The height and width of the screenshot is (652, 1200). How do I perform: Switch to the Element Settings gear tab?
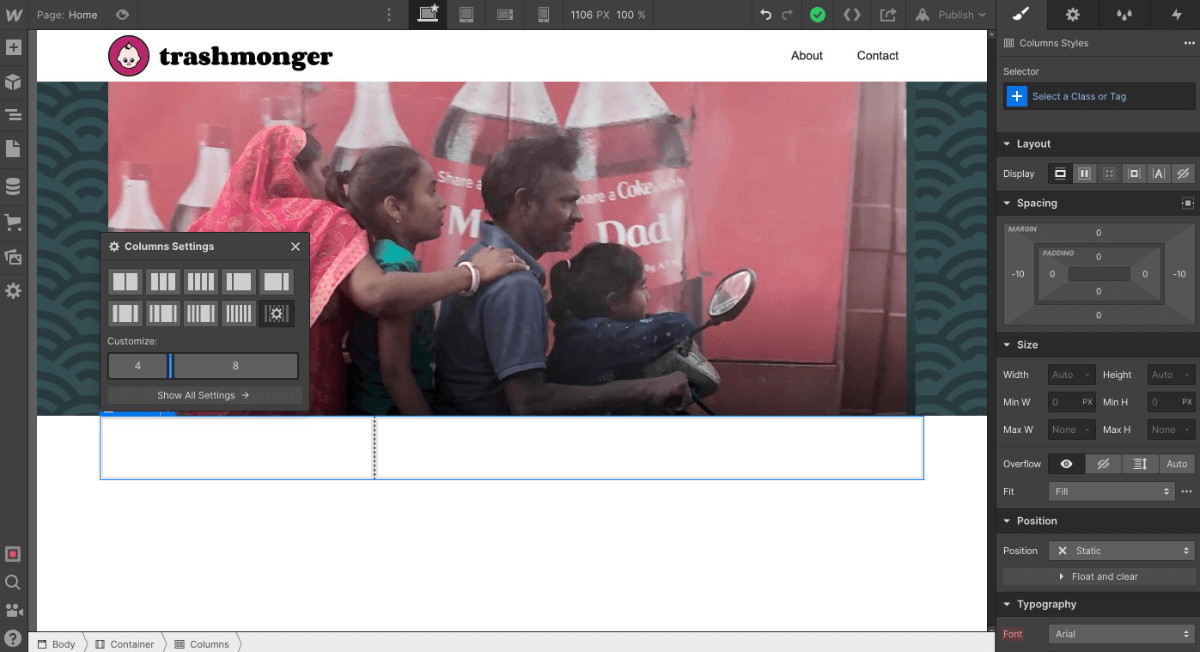(x=1072, y=15)
